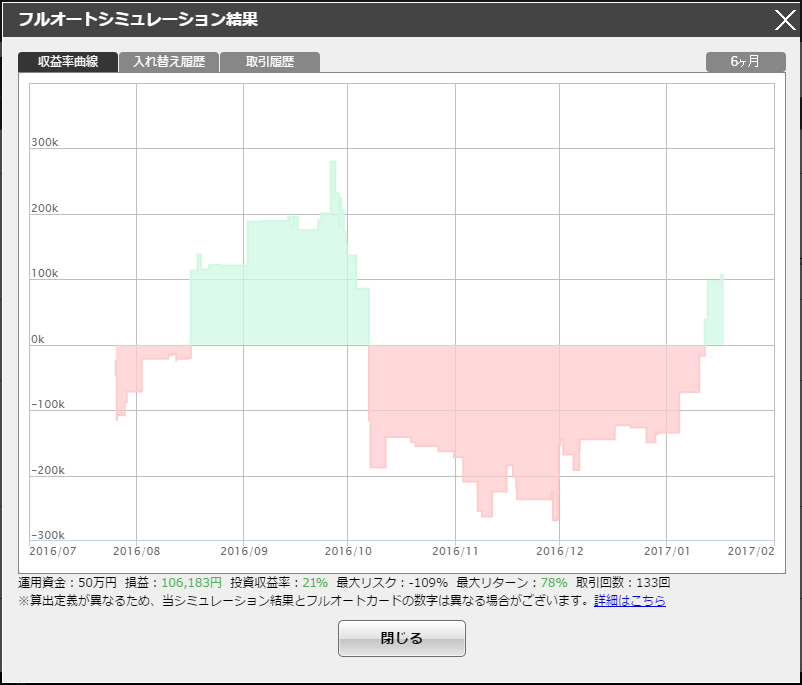The width and height of the screenshot is (802, 685).
Task: Click the 閉じる button
Action: point(402,638)
